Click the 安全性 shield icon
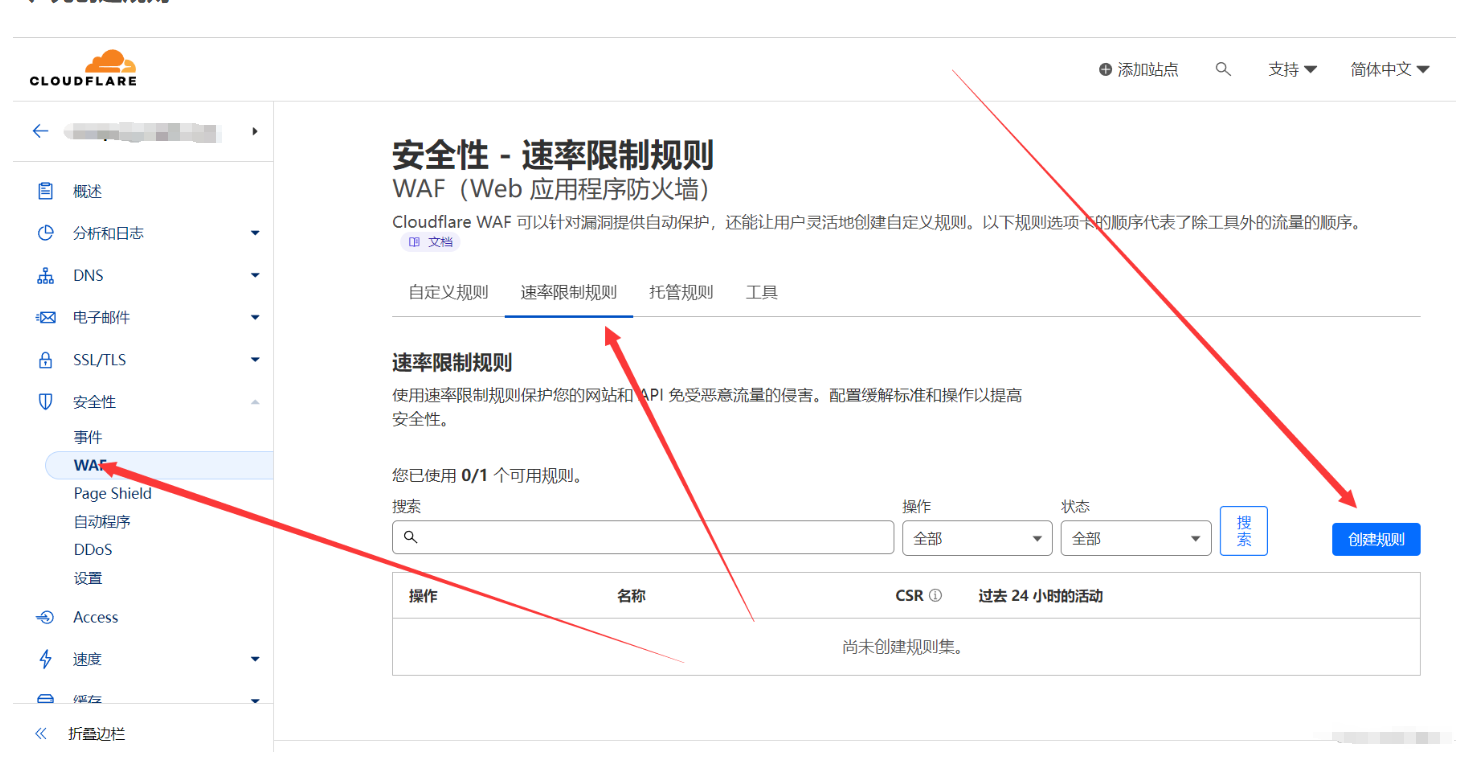This screenshot has height=770, width=1471. 45,401
